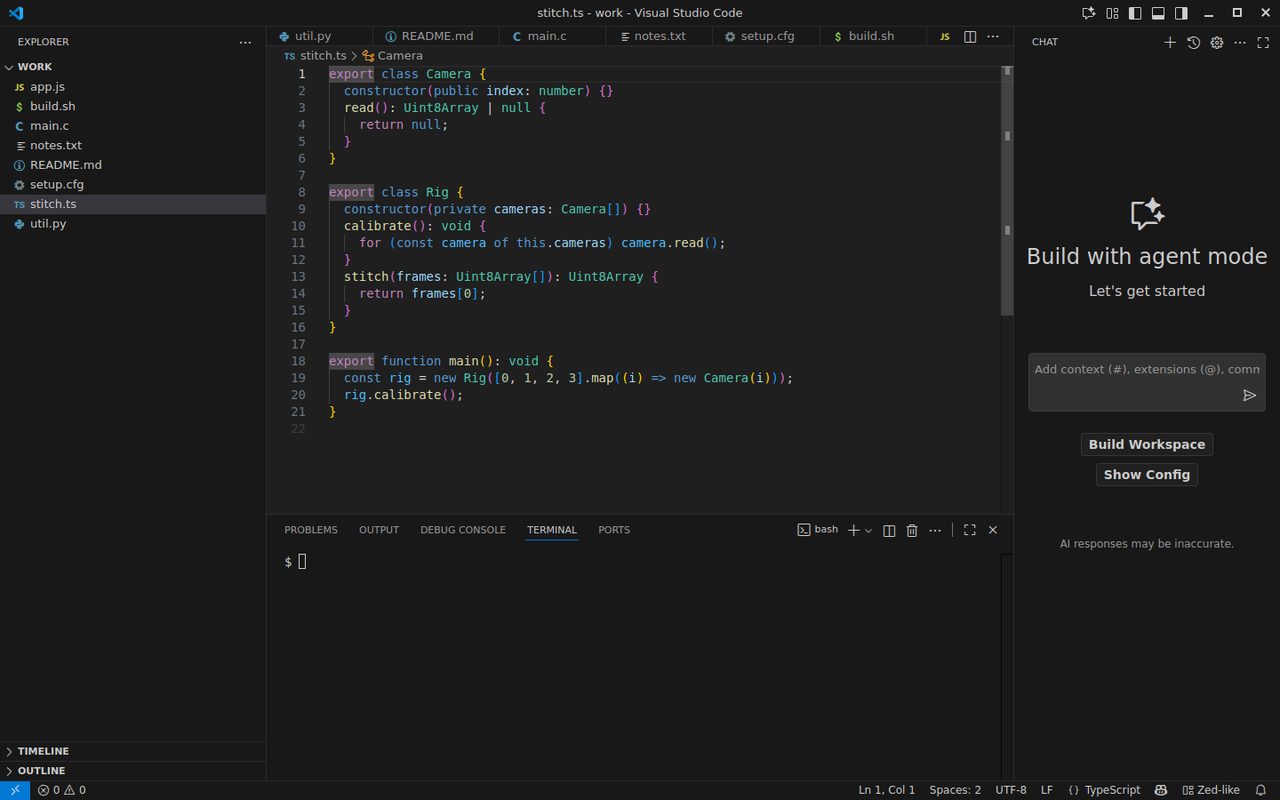
Task: Open notes.txt in the Explorer
Action: [x=133, y=145]
